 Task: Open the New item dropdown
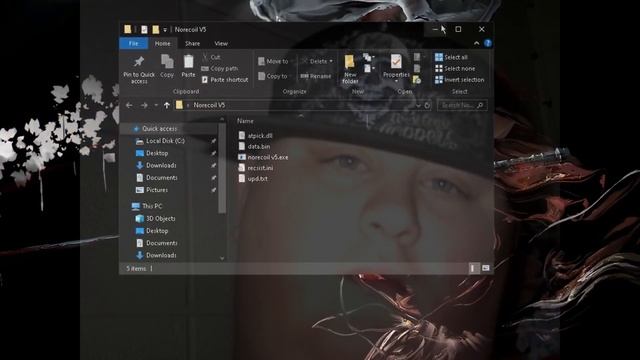pyautogui.click(x=368, y=57)
